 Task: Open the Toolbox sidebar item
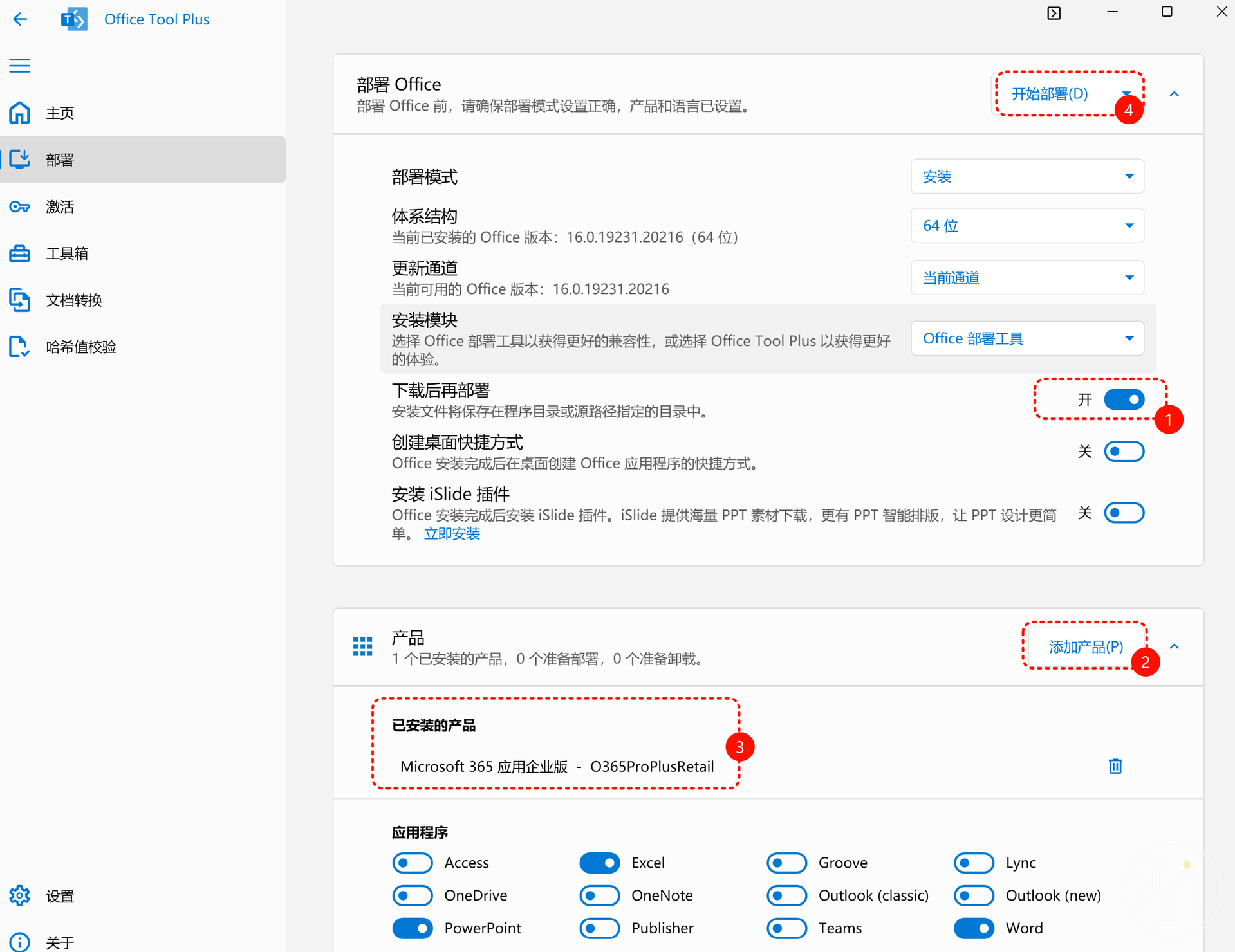(66, 253)
